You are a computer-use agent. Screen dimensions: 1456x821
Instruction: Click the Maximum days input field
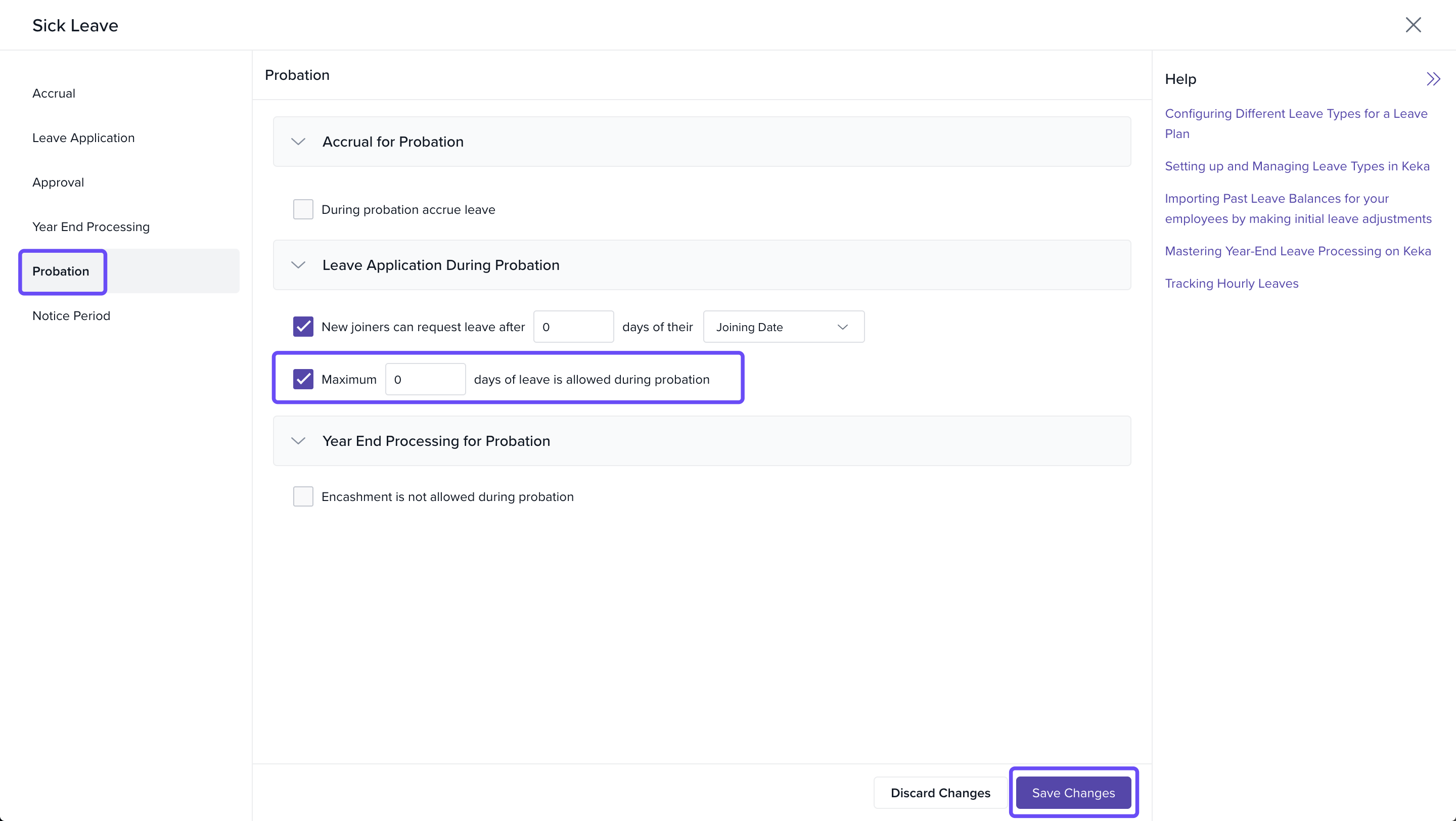click(425, 380)
